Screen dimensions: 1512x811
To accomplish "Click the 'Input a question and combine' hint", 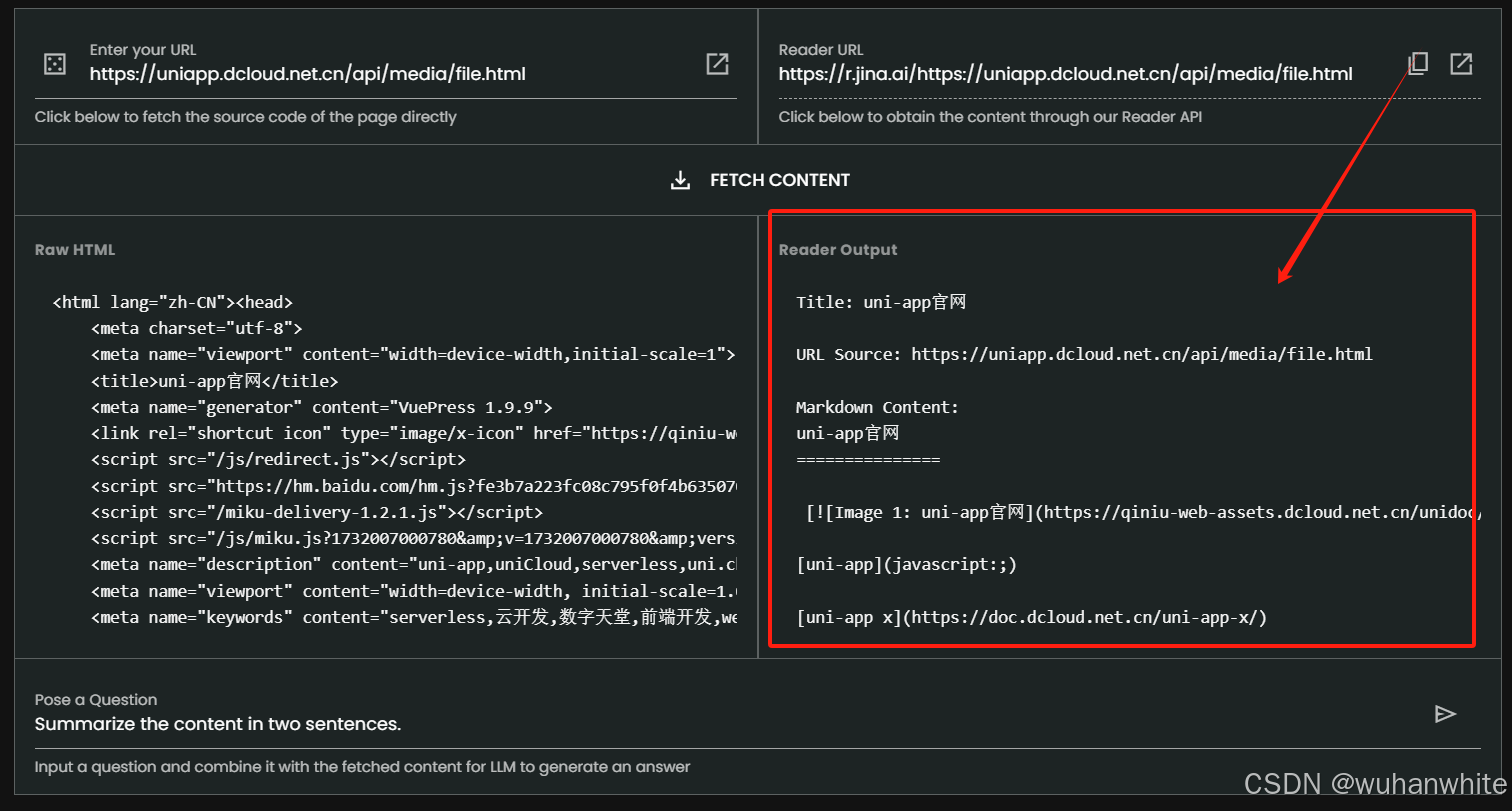I will pyautogui.click(x=363, y=767).
